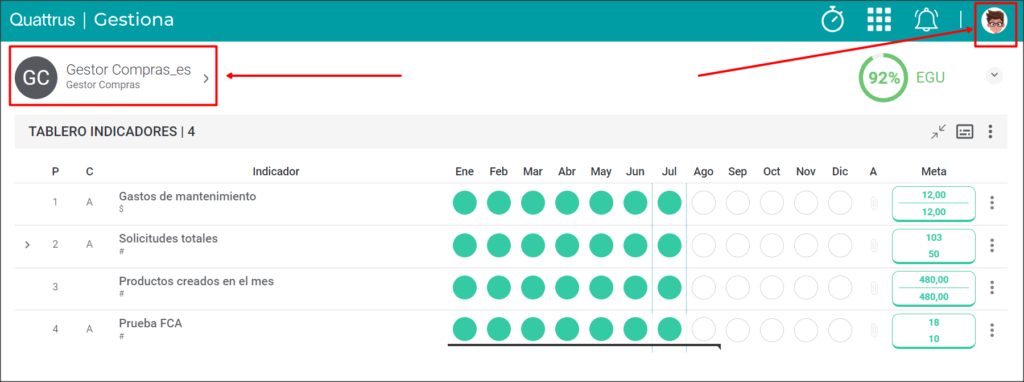
Task: Click the GC initials avatar circle
Action: click(36, 77)
